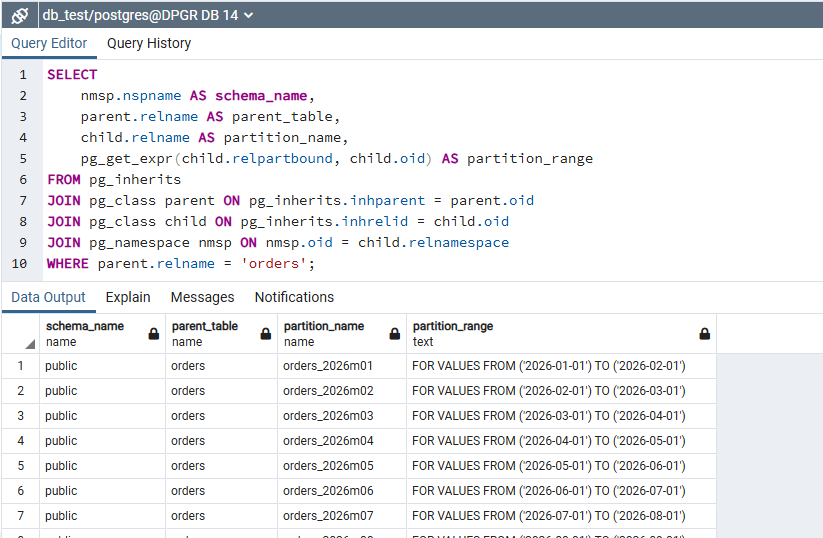Viewport: 823px width, 538px height.
Task: Click range cell FROM '2026-03-01' TO '2026-04-01'
Action: [562, 416]
